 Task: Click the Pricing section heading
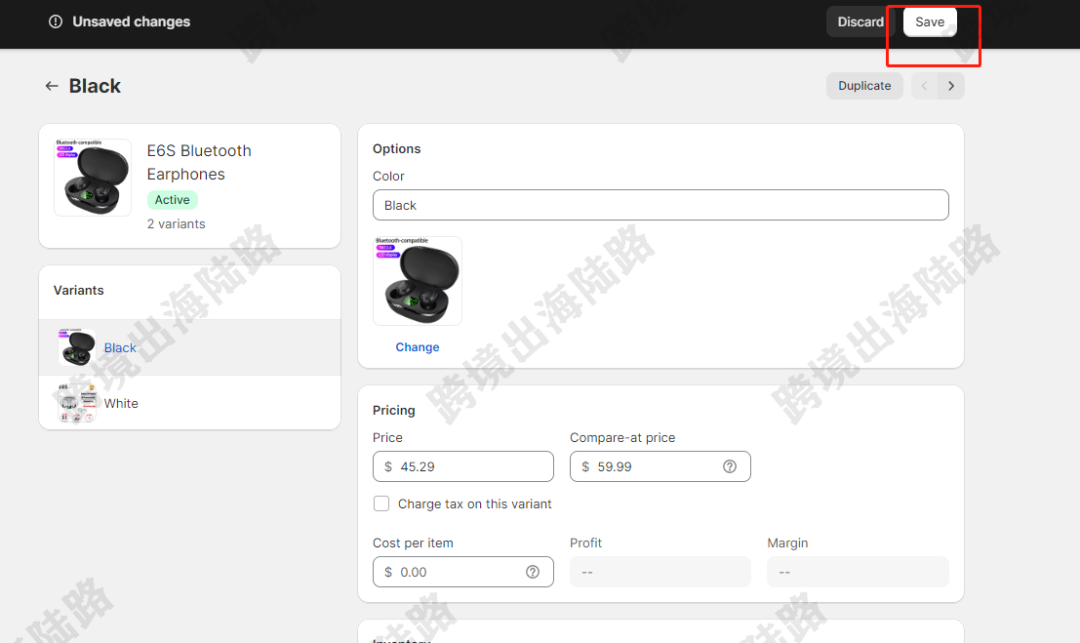click(394, 410)
